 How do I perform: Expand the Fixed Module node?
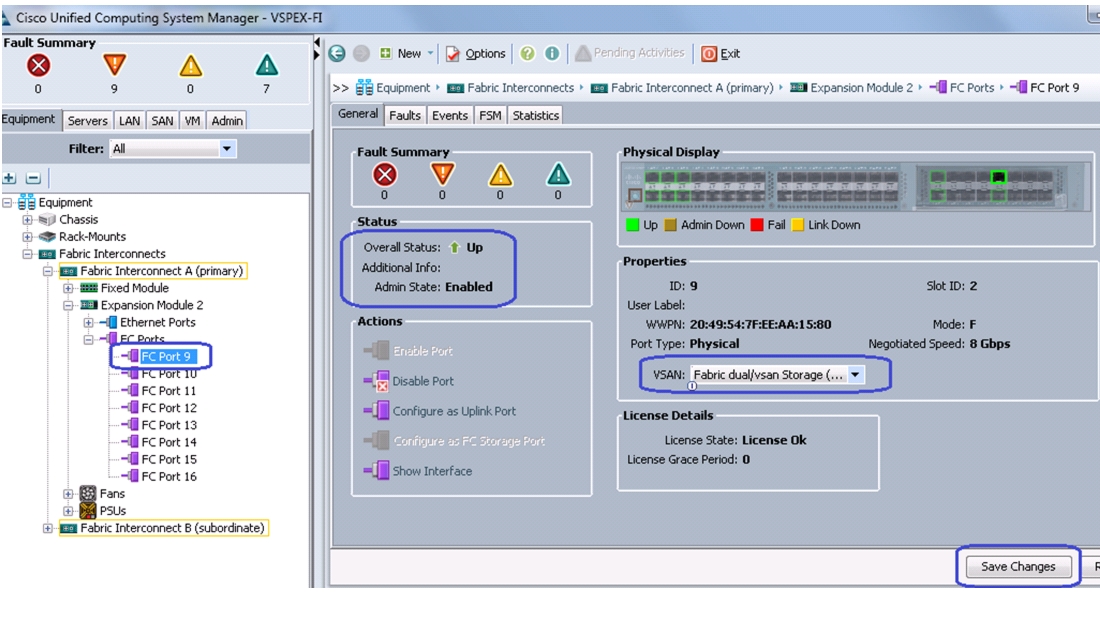[x=68, y=288]
